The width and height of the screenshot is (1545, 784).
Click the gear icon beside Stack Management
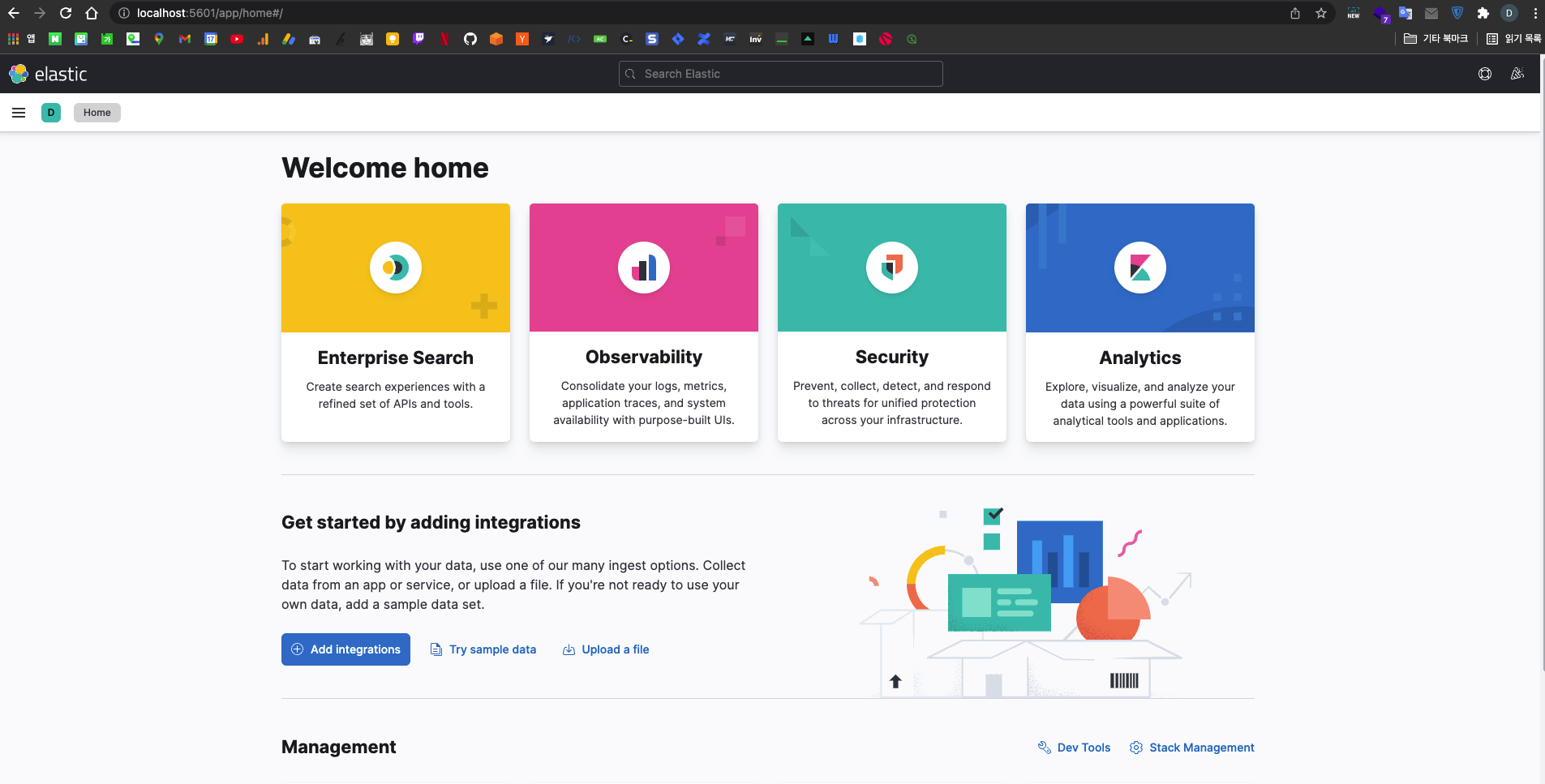(1136, 748)
